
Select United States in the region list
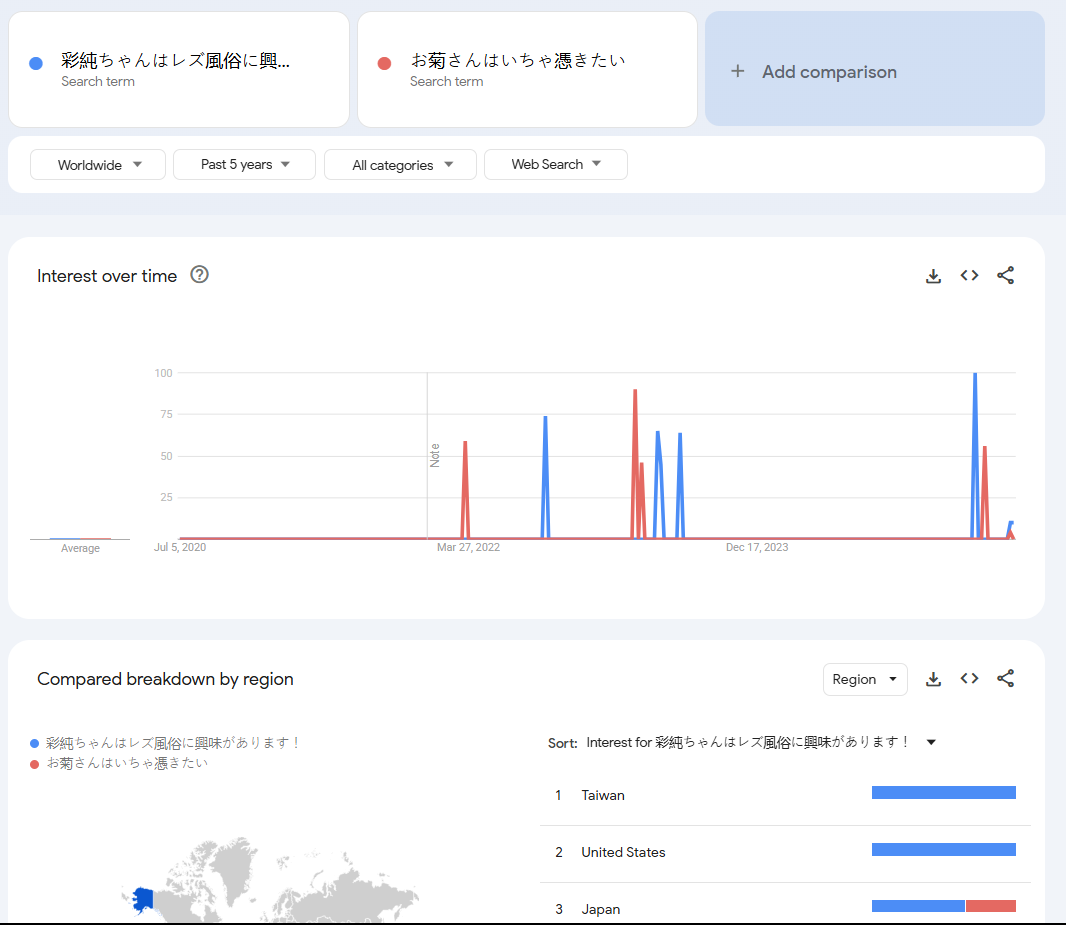pos(785,852)
